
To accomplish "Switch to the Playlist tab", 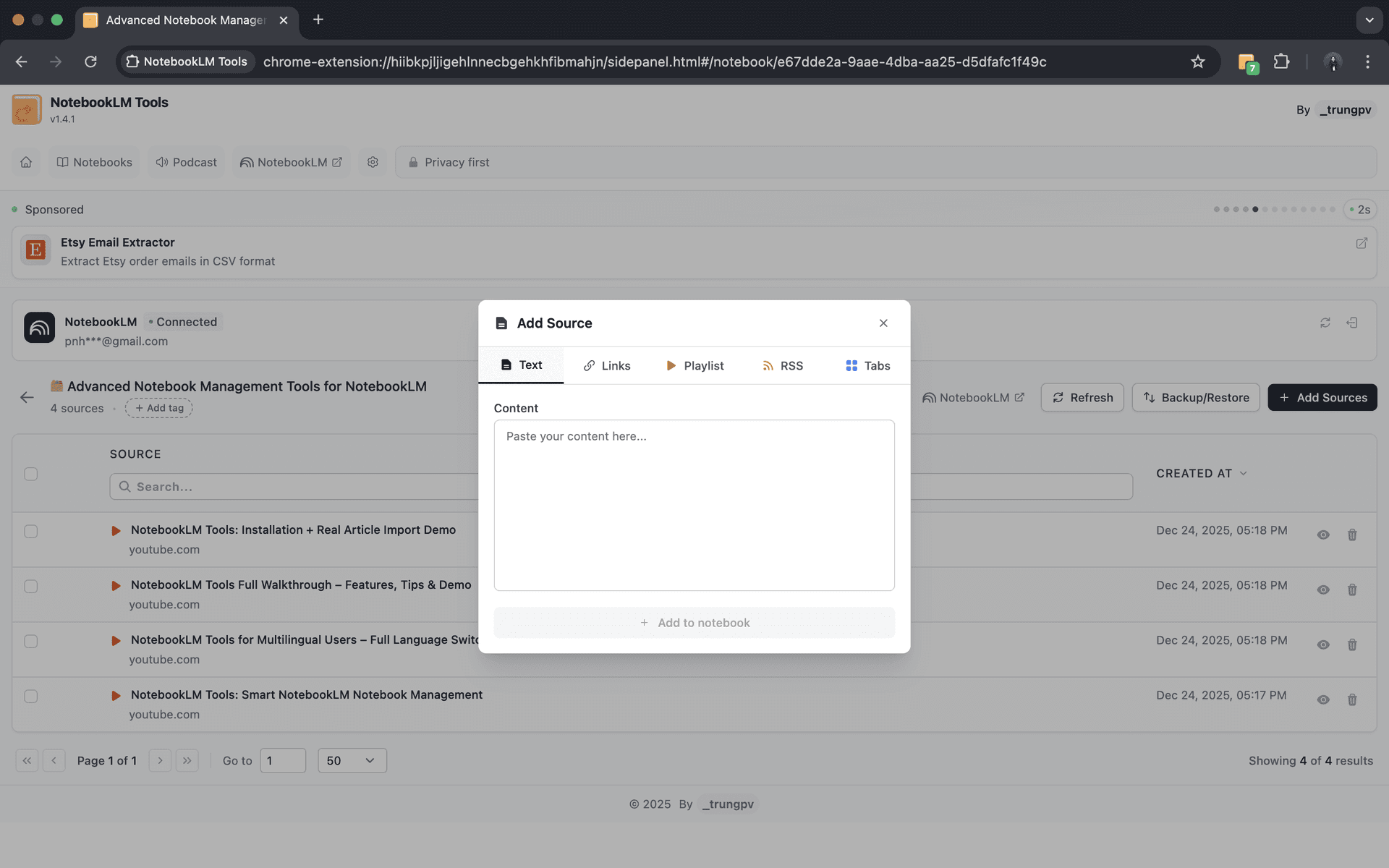I will pyautogui.click(x=694, y=365).
